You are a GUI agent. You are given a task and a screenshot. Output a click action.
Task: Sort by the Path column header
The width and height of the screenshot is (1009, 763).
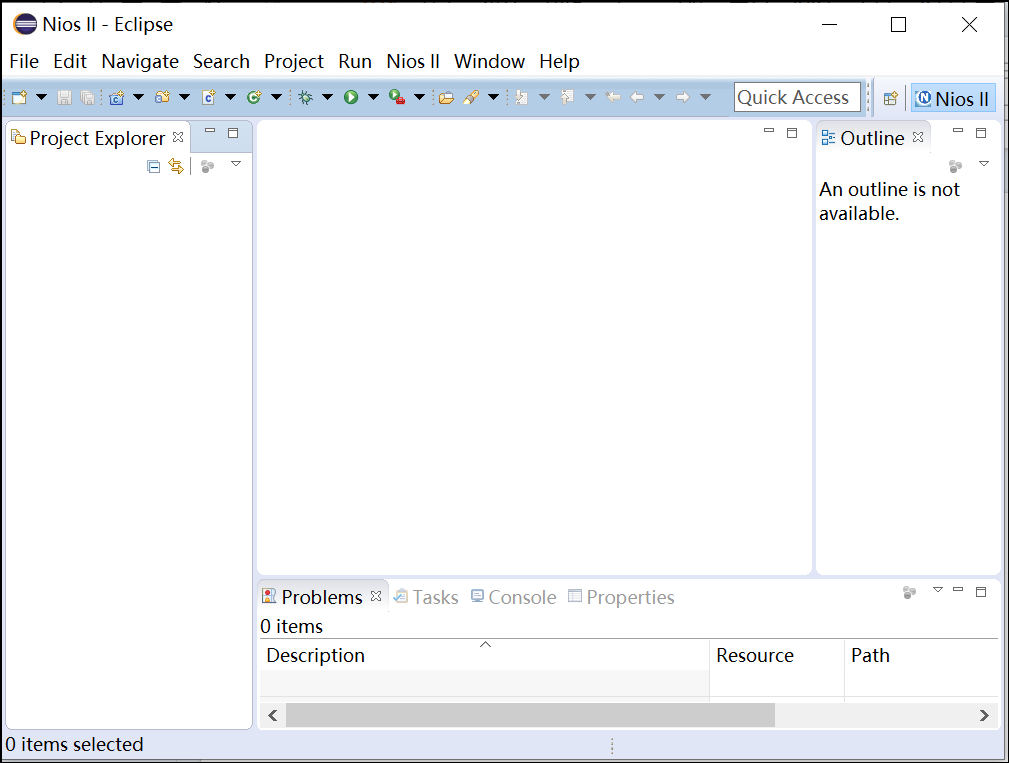[921, 655]
